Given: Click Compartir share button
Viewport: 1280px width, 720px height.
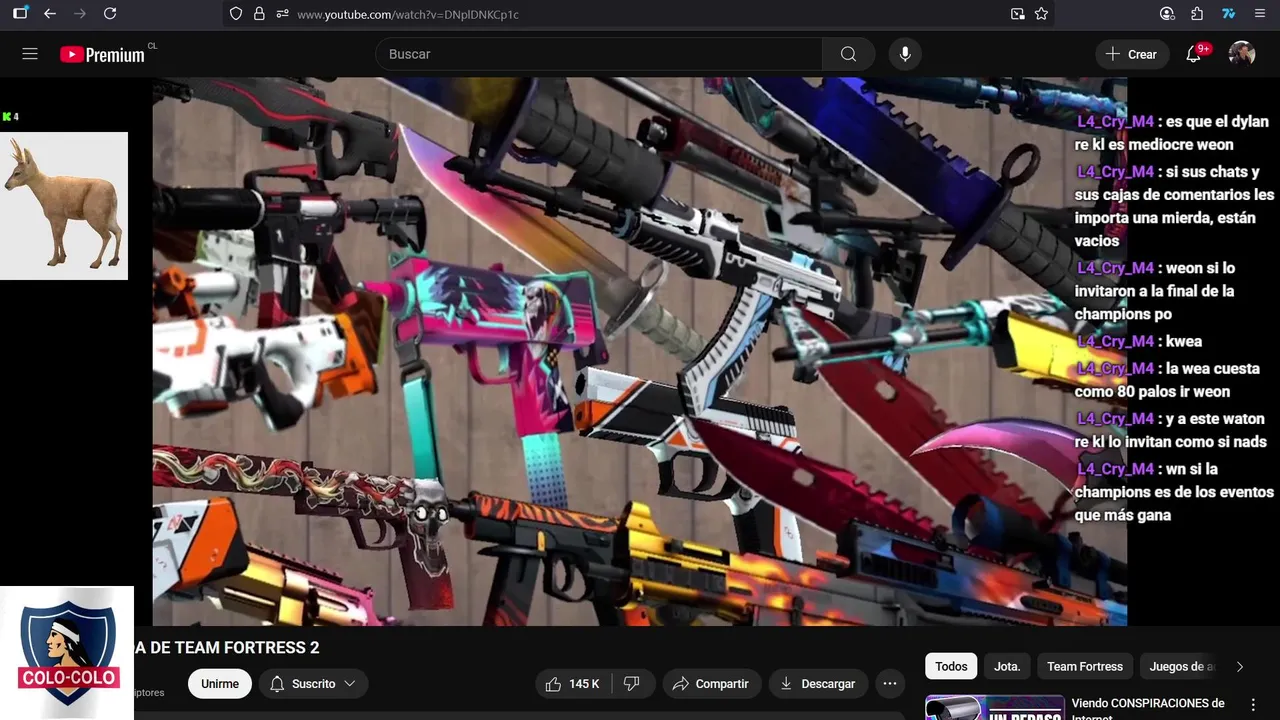Looking at the screenshot, I should [x=711, y=684].
